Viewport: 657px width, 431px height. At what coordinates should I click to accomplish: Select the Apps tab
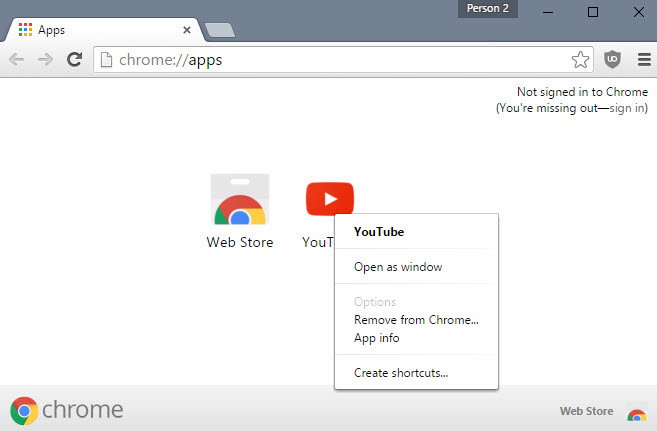[x=103, y=30]
